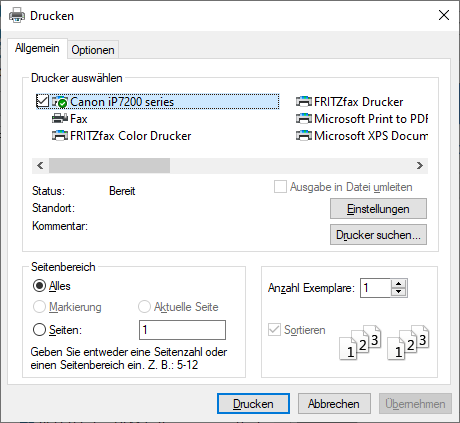This screenshot has width=460, height=423.
Task: Select the Alles radio button
Action: click(39, 286)
